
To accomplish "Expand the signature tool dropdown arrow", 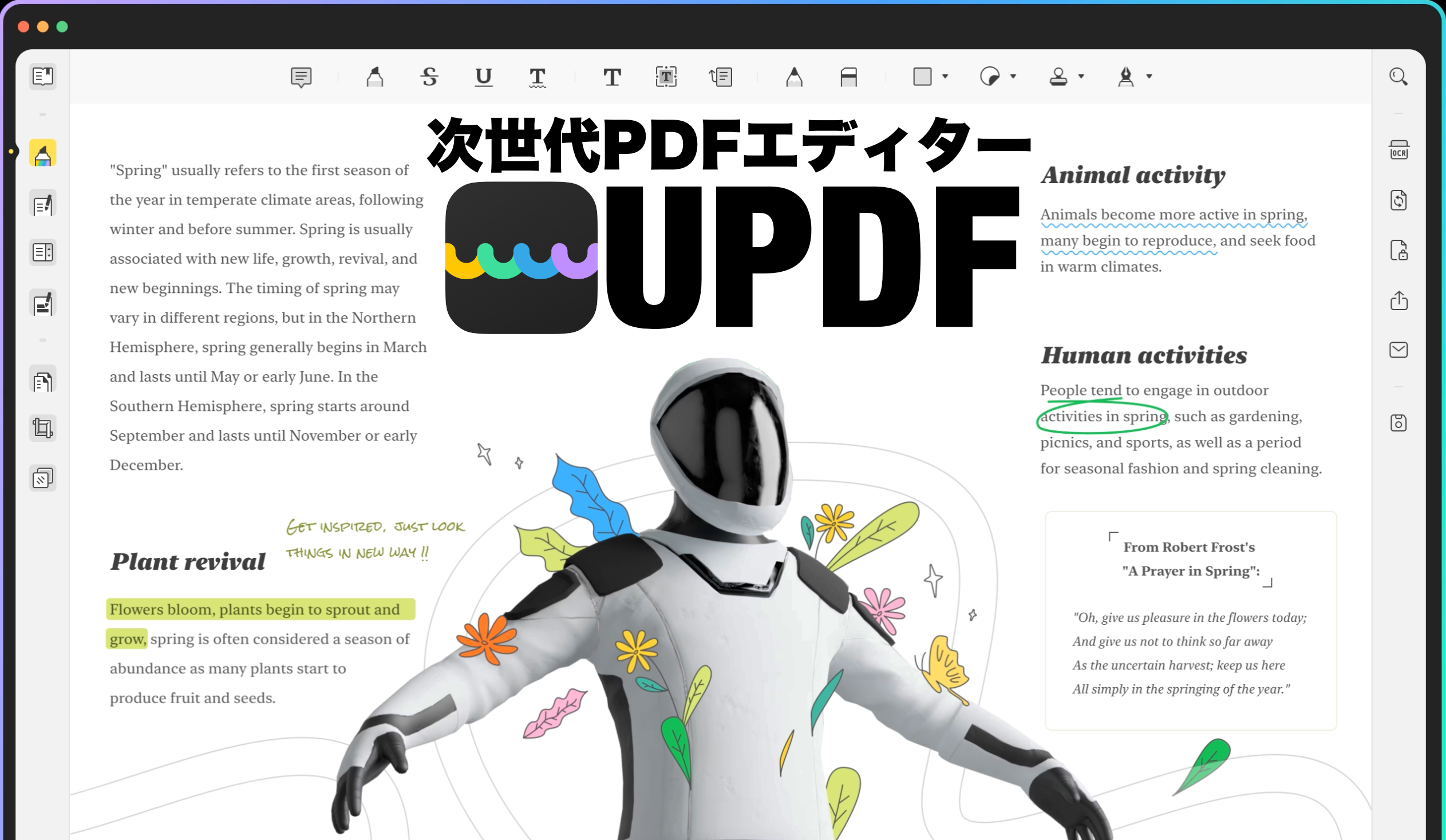I will point(1149,76).
